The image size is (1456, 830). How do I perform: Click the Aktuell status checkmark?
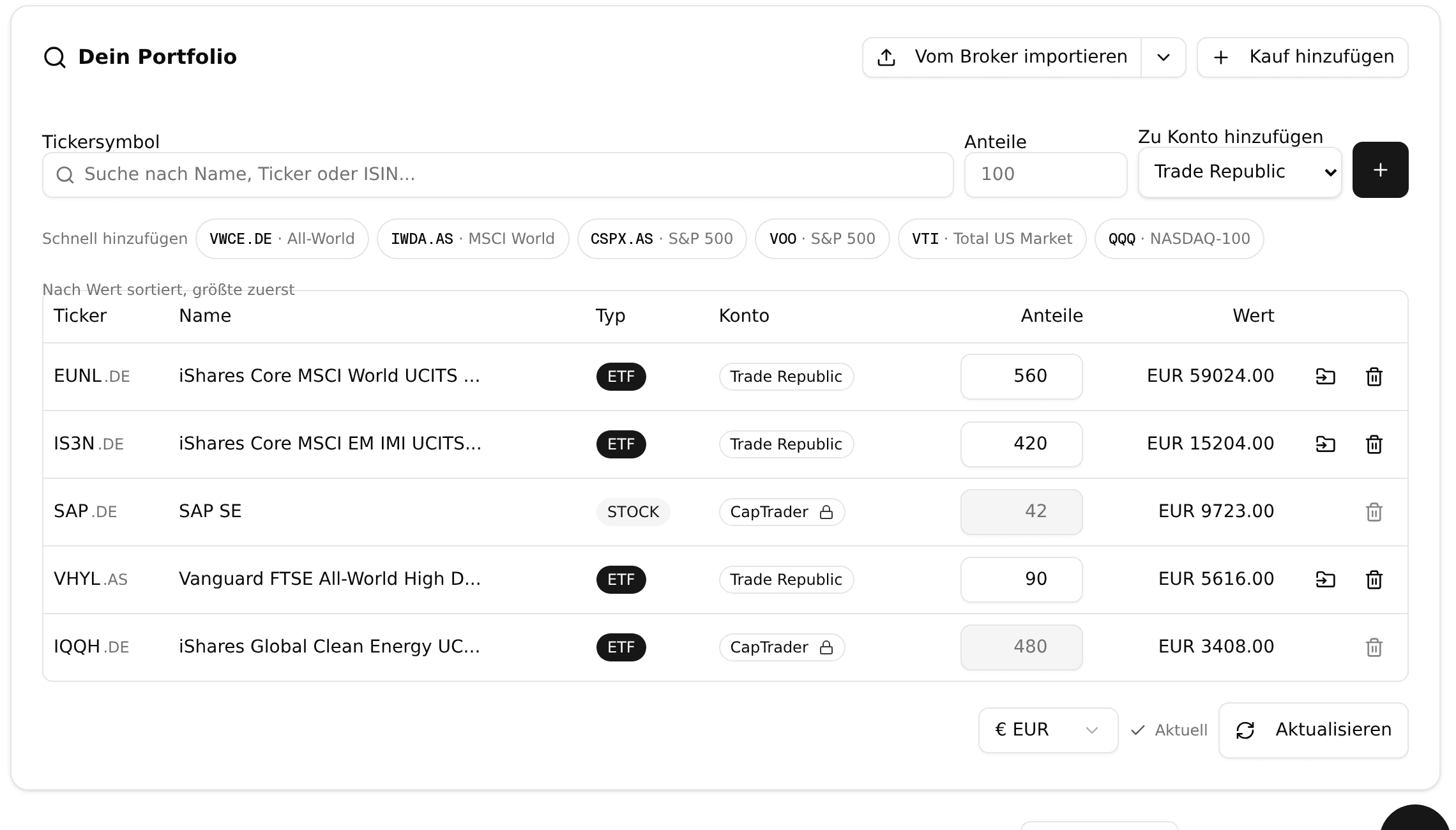1137,730
